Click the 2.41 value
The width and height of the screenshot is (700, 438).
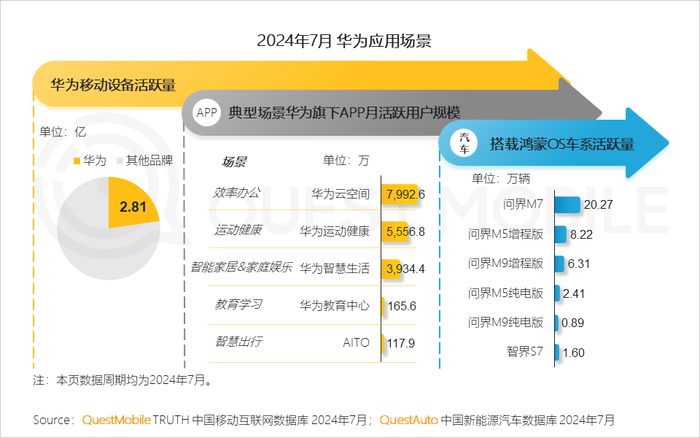[x=574, y=293]
